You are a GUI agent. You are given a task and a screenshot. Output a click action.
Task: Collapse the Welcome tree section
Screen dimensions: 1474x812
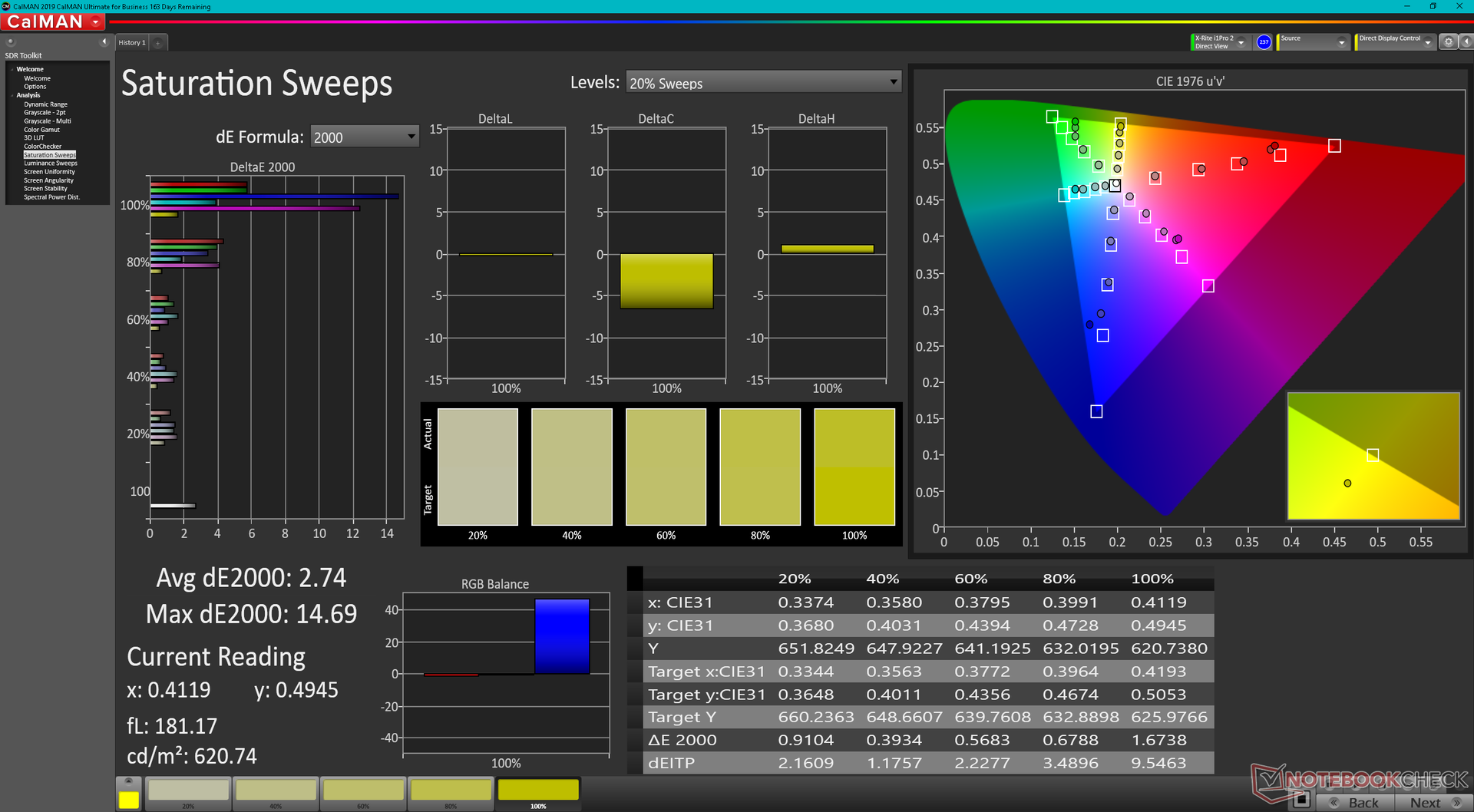pos(12,69)
